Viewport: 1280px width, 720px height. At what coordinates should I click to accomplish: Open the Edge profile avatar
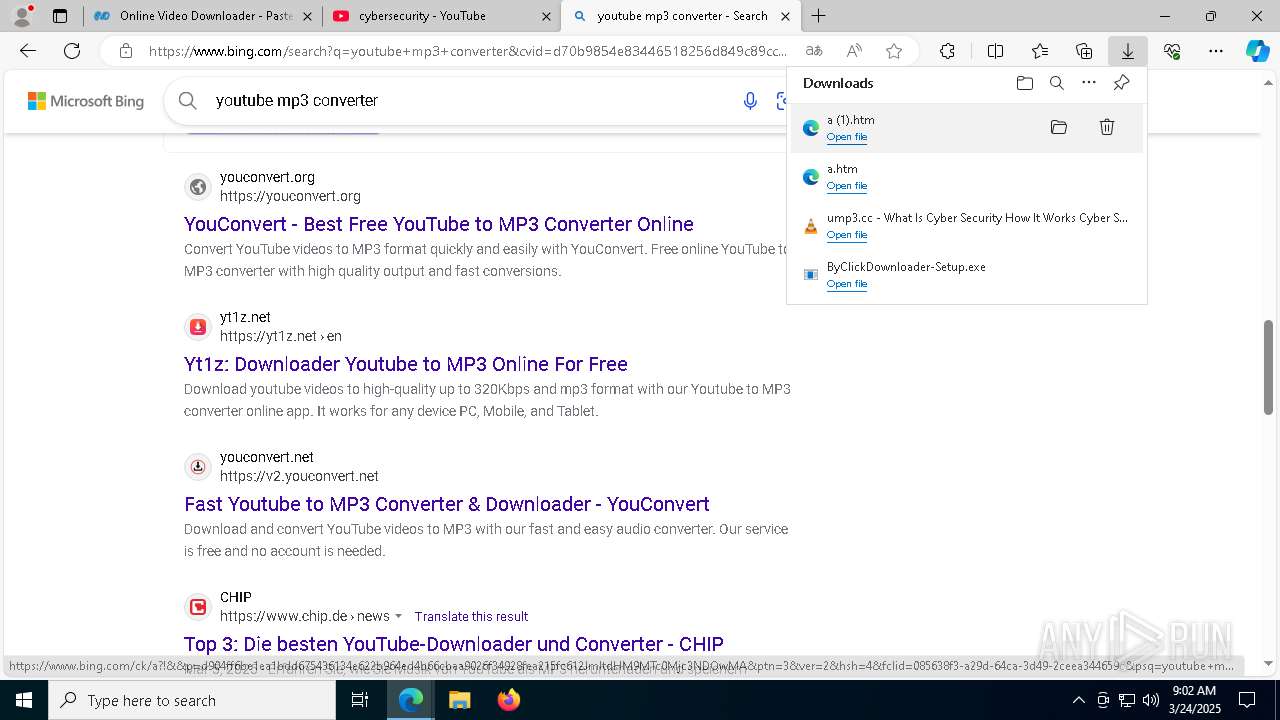21,16
